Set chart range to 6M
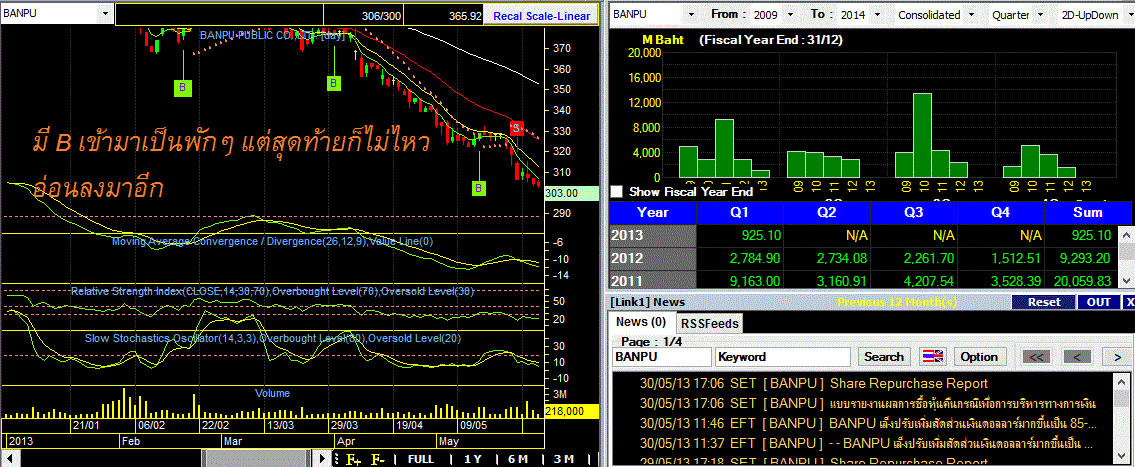The height and width of the screenshot is (467, 1135). pos(517,458)
